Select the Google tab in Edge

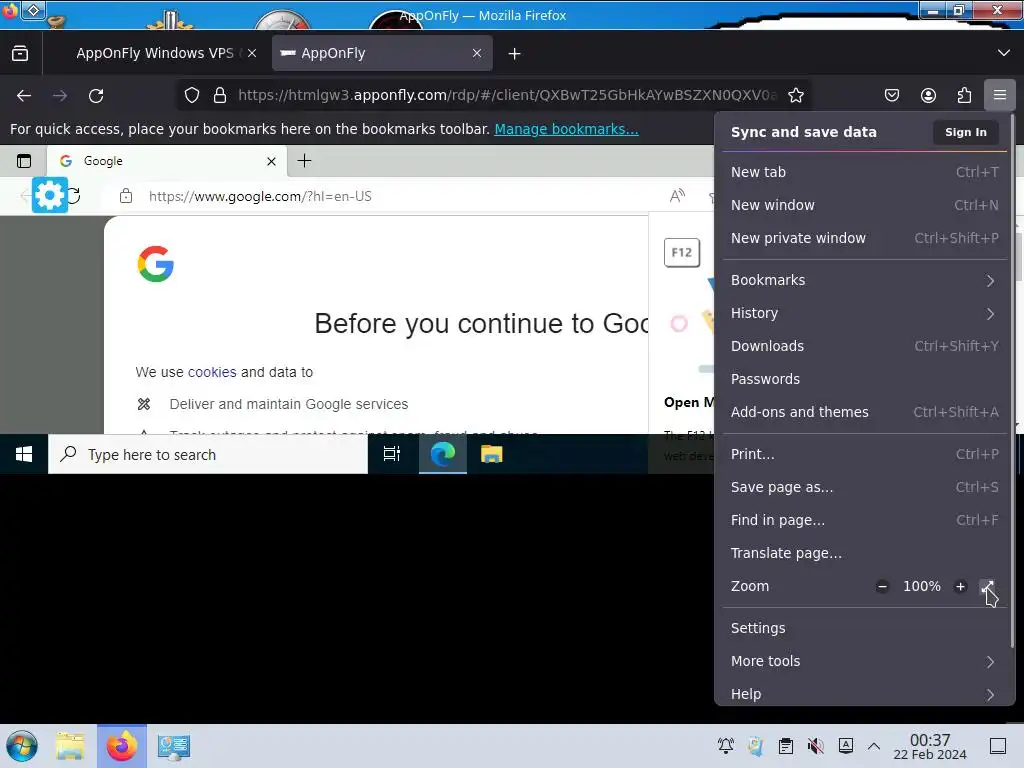(165, 161)
